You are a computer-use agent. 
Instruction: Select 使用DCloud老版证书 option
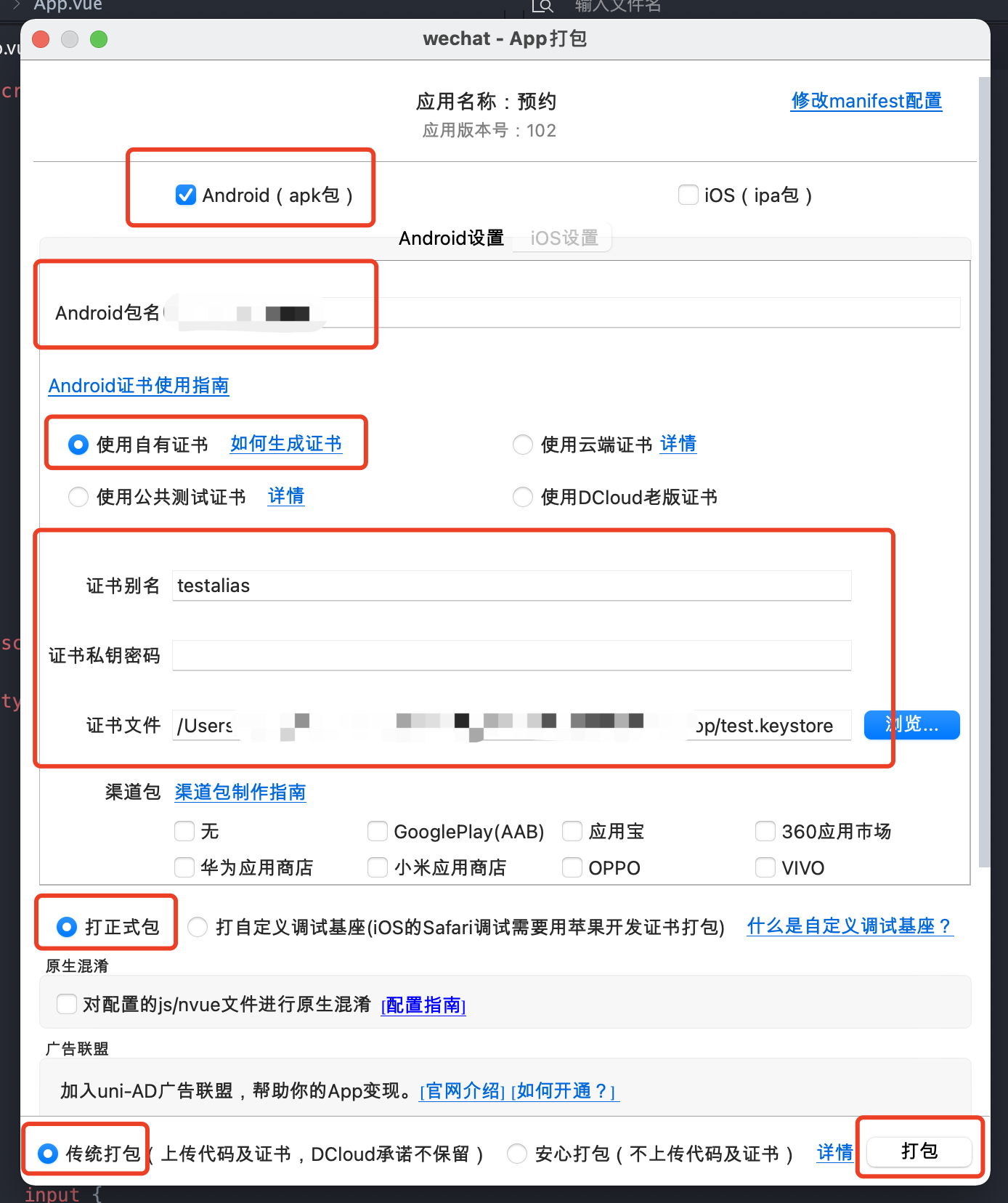[523, 498]
